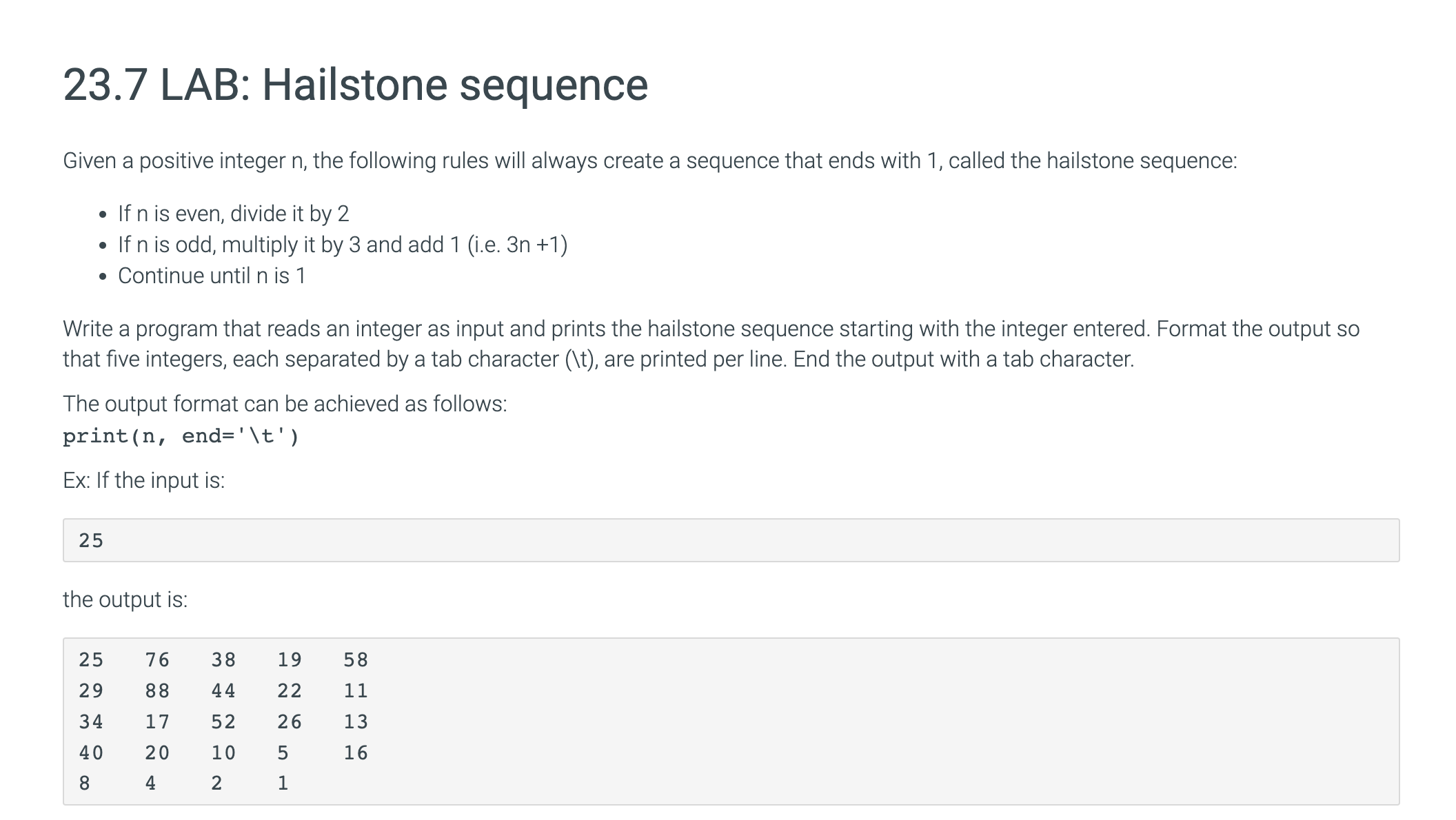This screenshot has height=820, width=1456.
Task: Click number 58 in the output's first row
Action: pyautogui.click(x=356, y=660)
